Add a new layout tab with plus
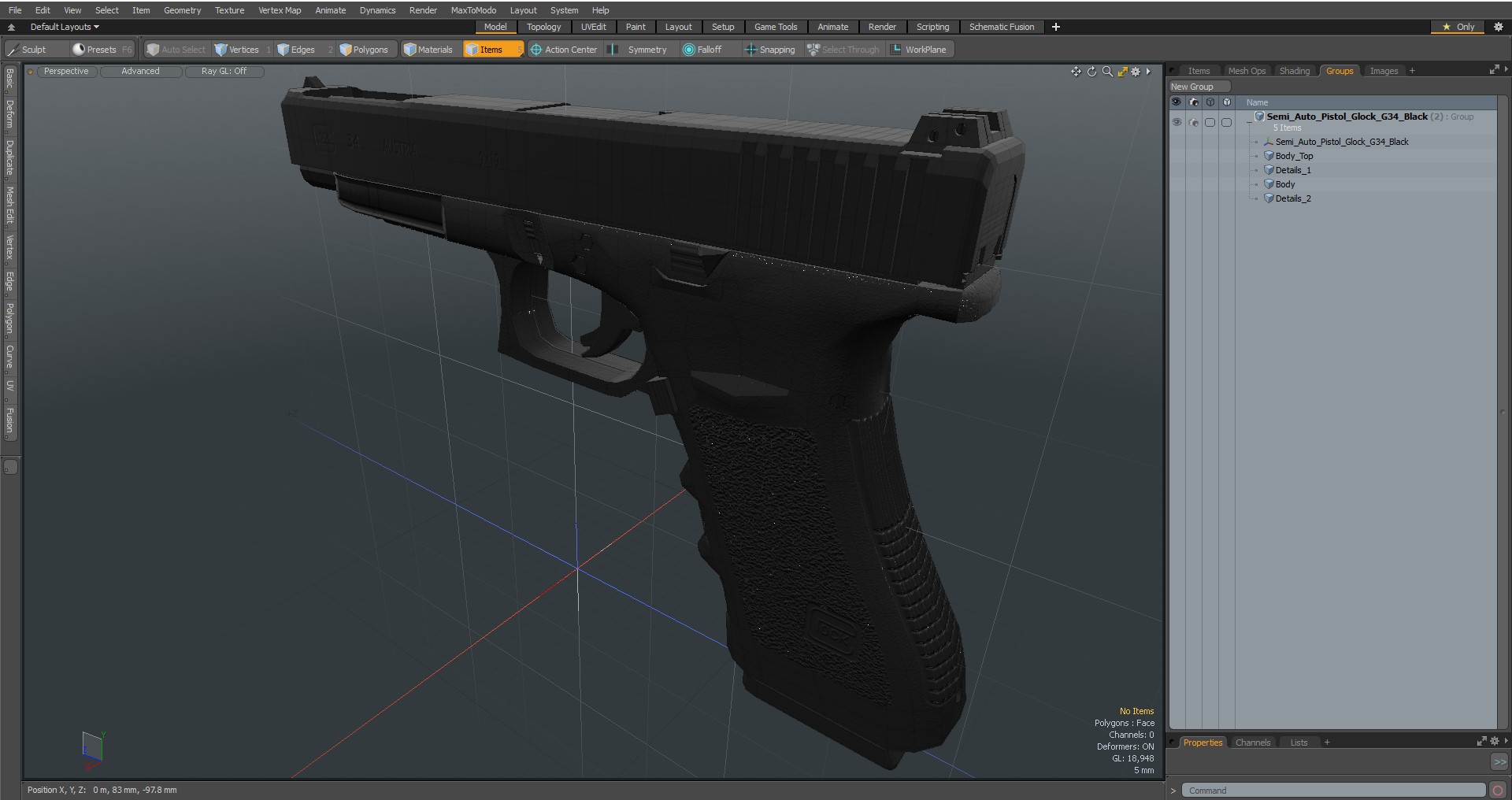 (x=1056, y=27)
